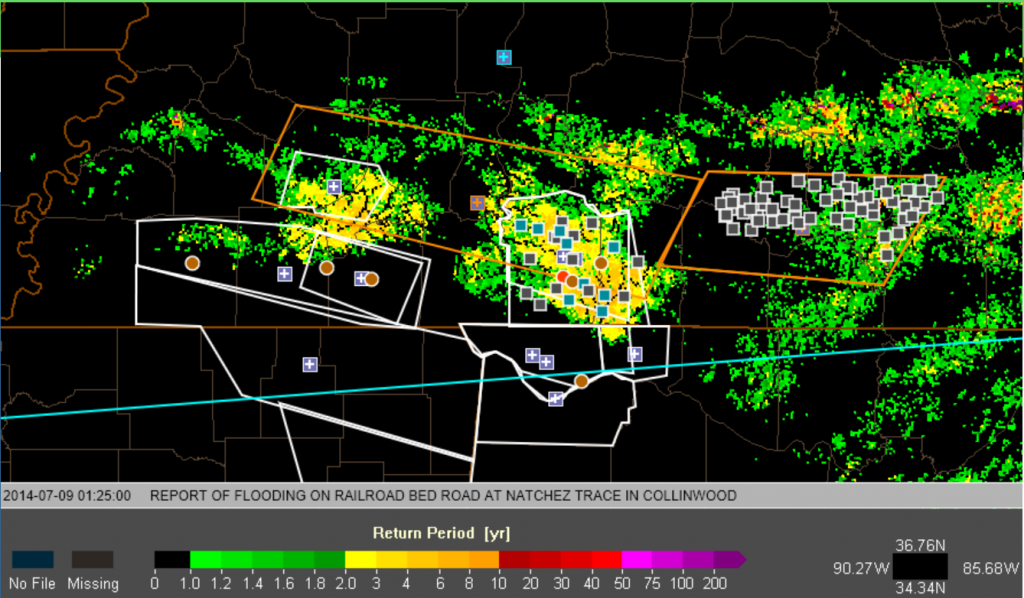The height and width of the screenshot is (598, 1024).
Task: Select the dark red 10-year color segment
Action: point(511,559)
